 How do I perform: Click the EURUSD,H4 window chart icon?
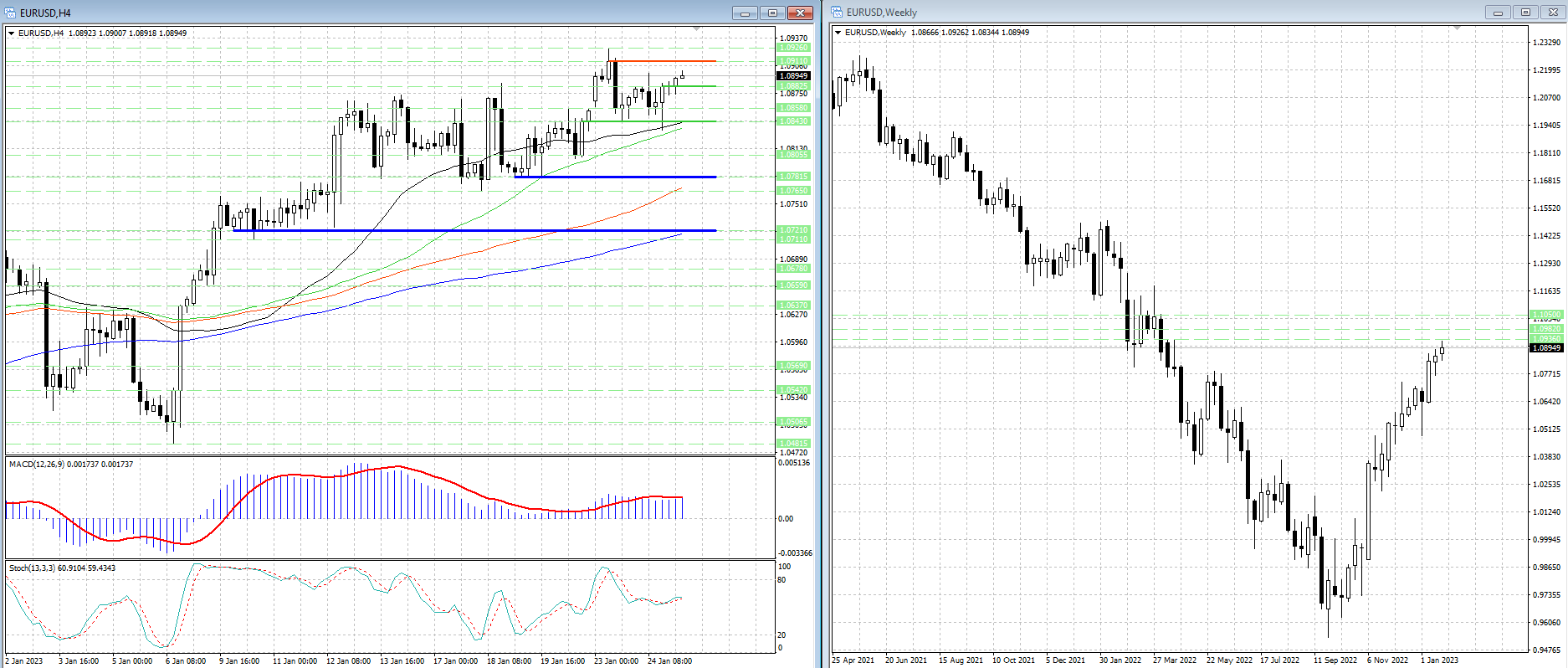pos(10,13)
